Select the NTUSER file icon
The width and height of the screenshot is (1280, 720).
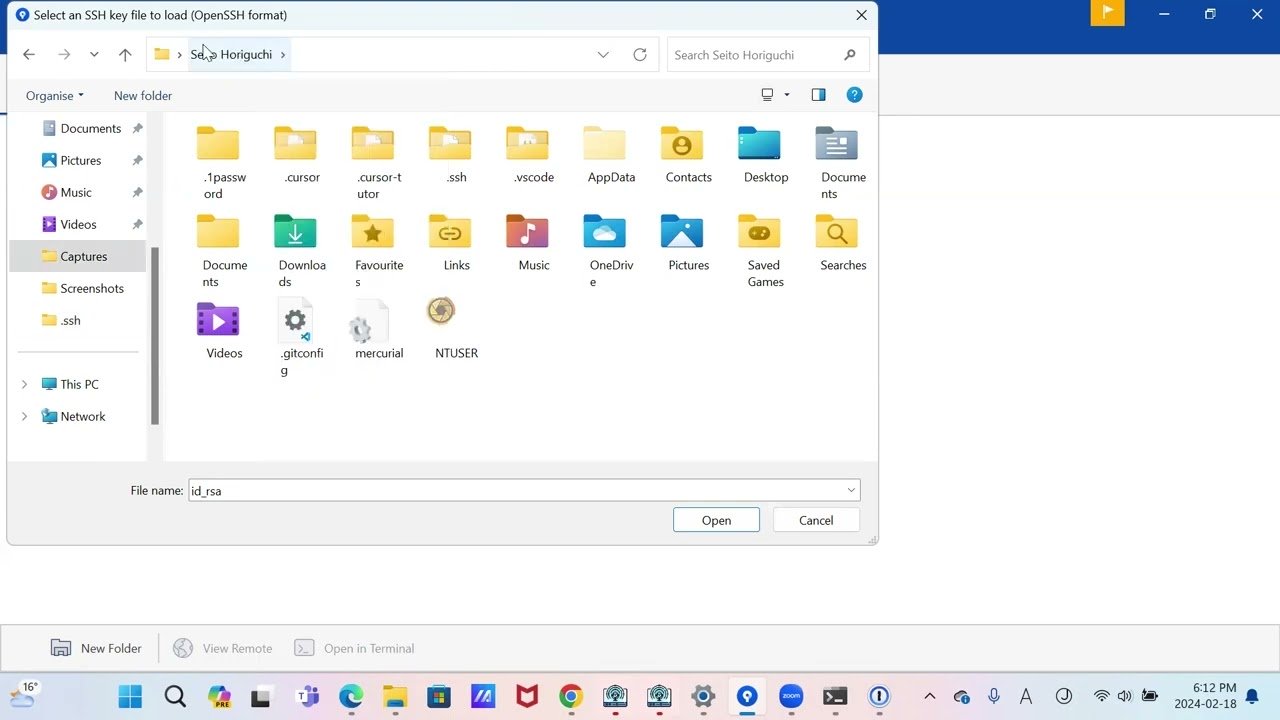[441, 312]
